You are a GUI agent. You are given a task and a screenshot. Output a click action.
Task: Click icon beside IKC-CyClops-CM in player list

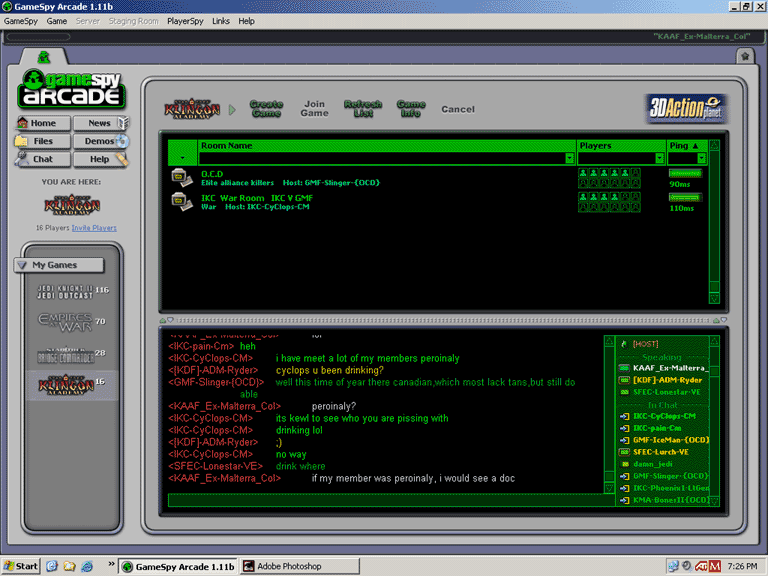(x=624, y=416)
